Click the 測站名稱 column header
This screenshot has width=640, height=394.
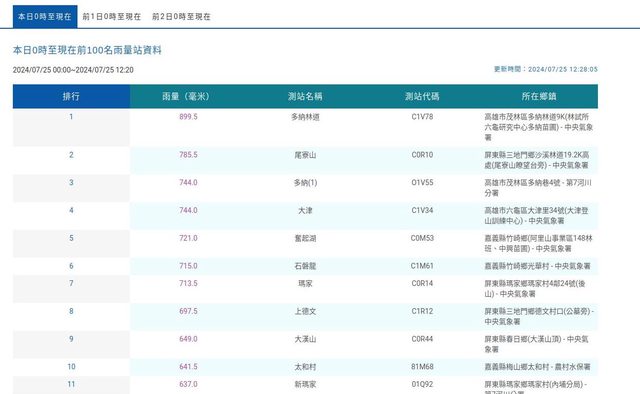pos(305,96)
